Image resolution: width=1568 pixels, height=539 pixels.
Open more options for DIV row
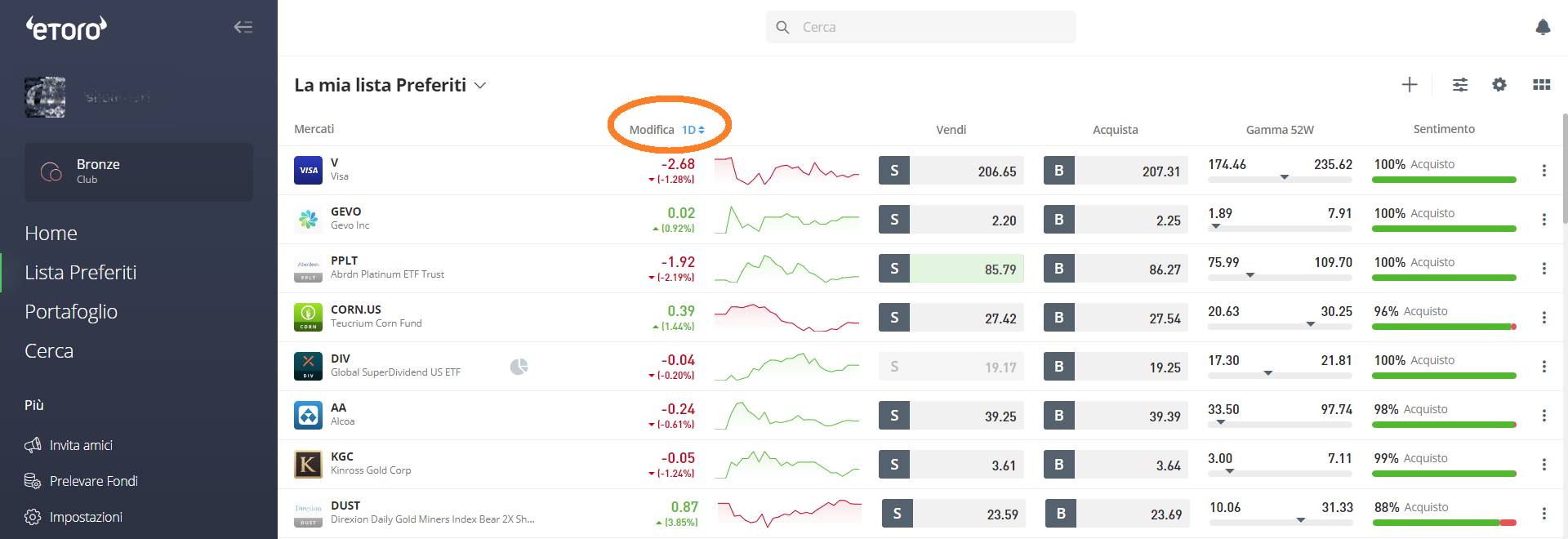tap(1543, 366)
